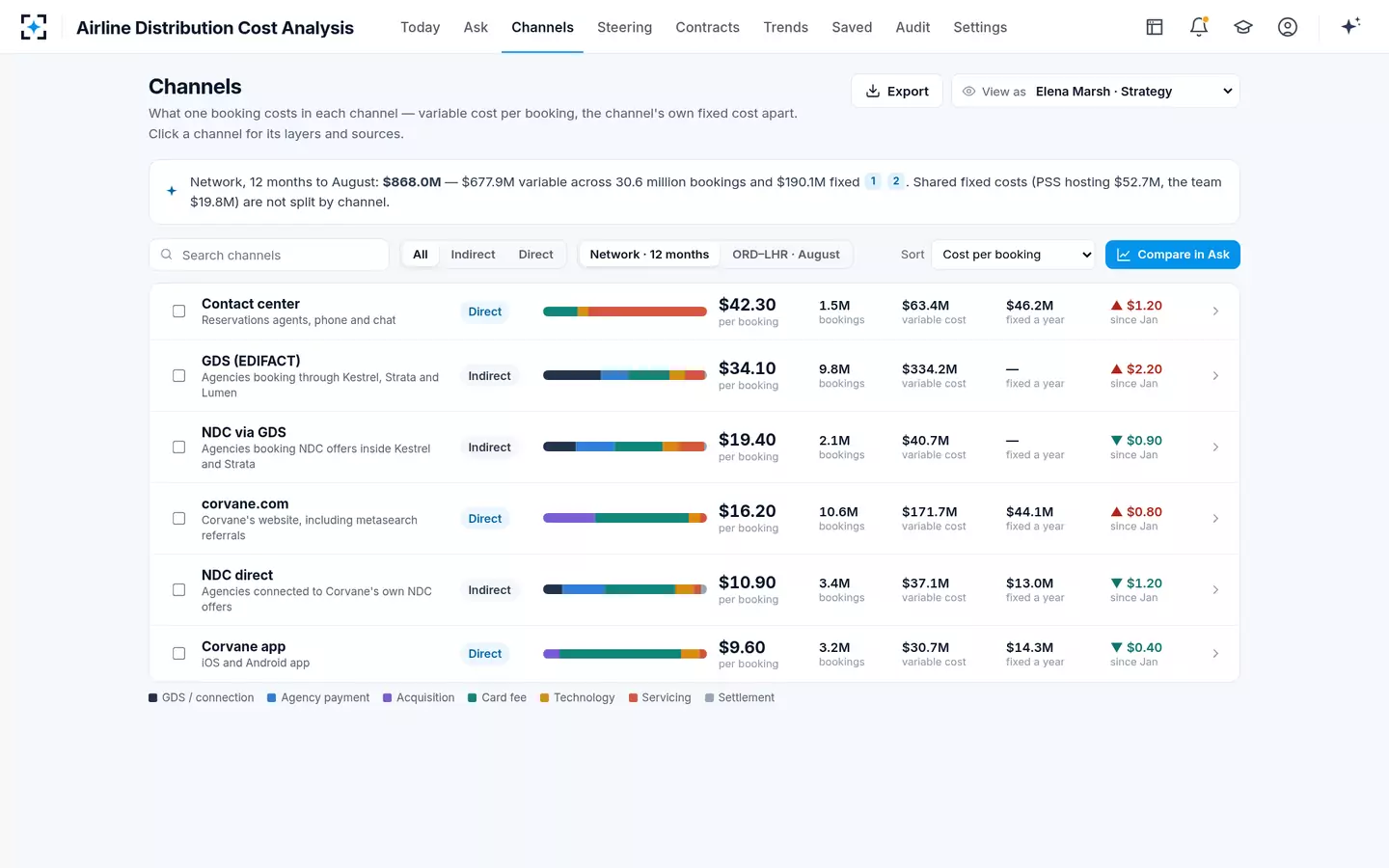
Task: Click the Export button
Action: pyautogui.click(x=897, y=92)
